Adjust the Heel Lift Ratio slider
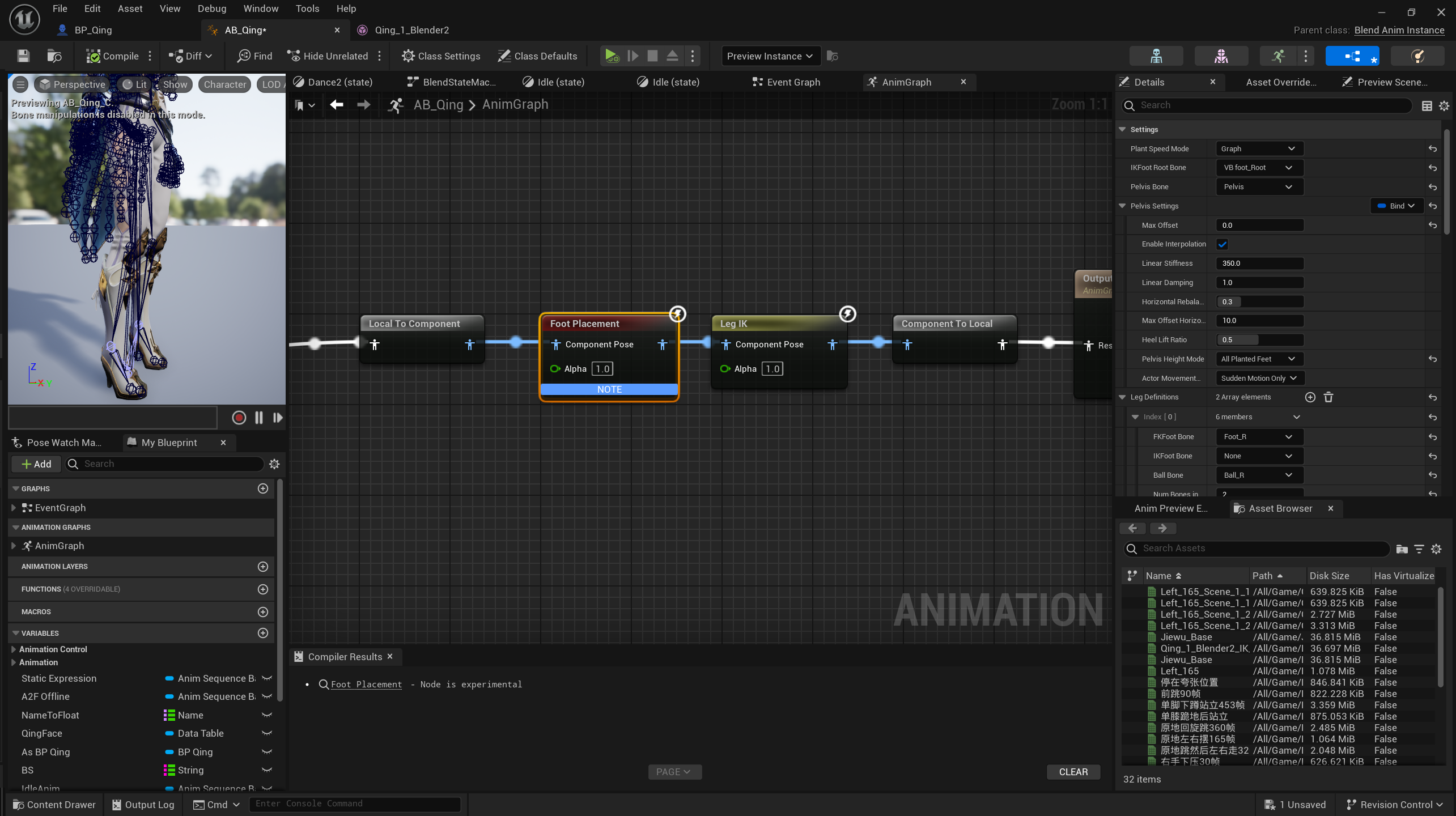 [x=1259, y=340]
